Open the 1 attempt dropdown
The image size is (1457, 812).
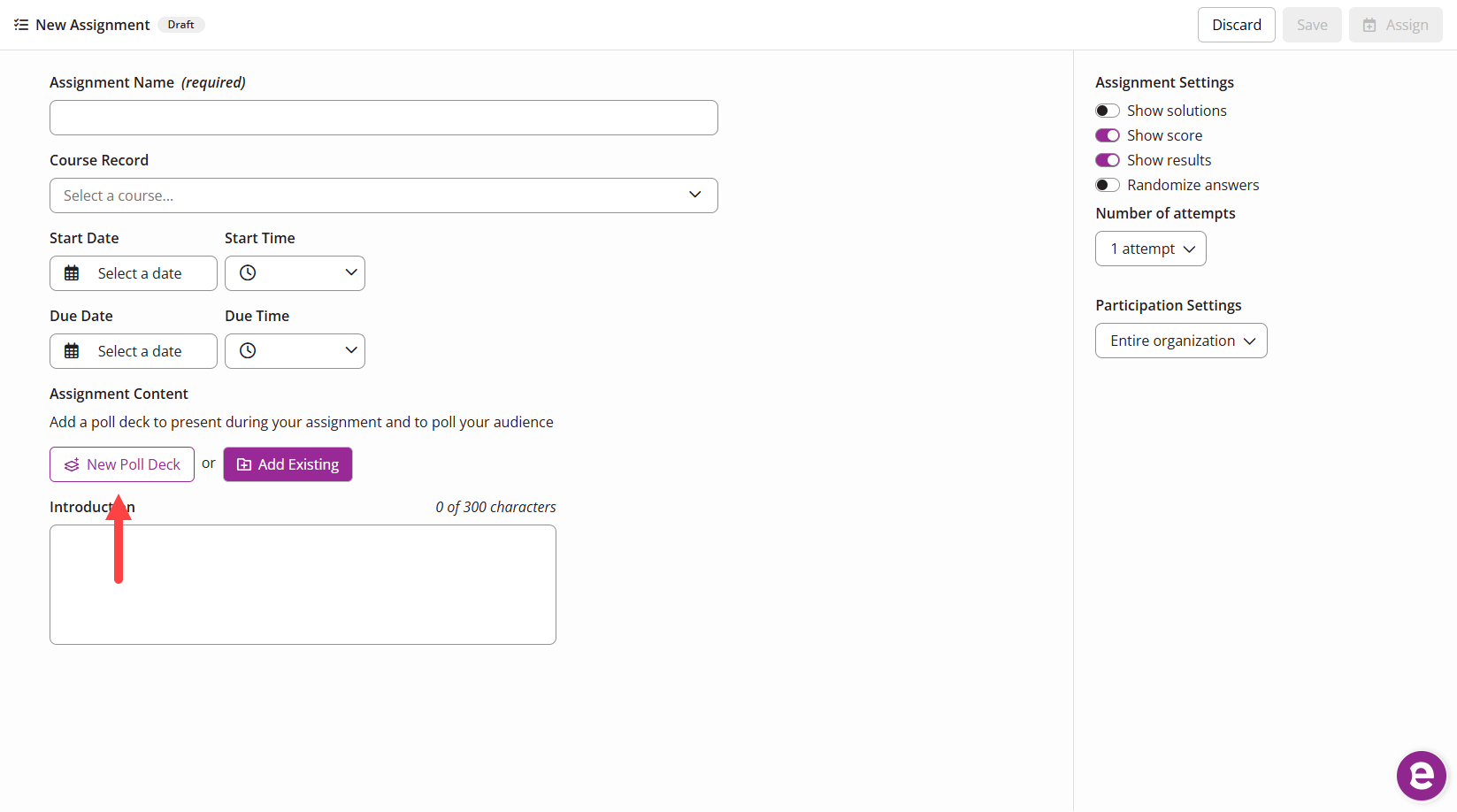[x=1151, y=249]
